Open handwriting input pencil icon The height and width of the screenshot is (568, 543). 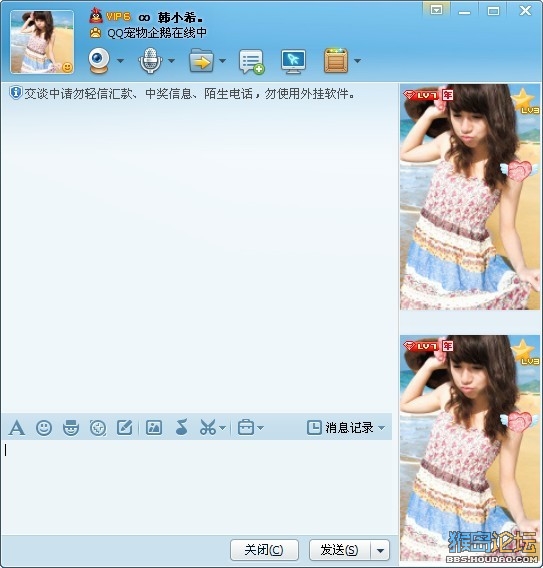(x=124, y=427)
